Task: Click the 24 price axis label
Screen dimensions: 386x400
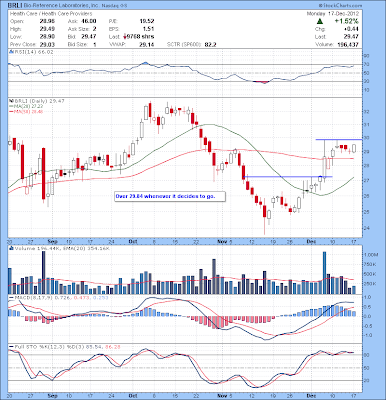Action: 366,228
